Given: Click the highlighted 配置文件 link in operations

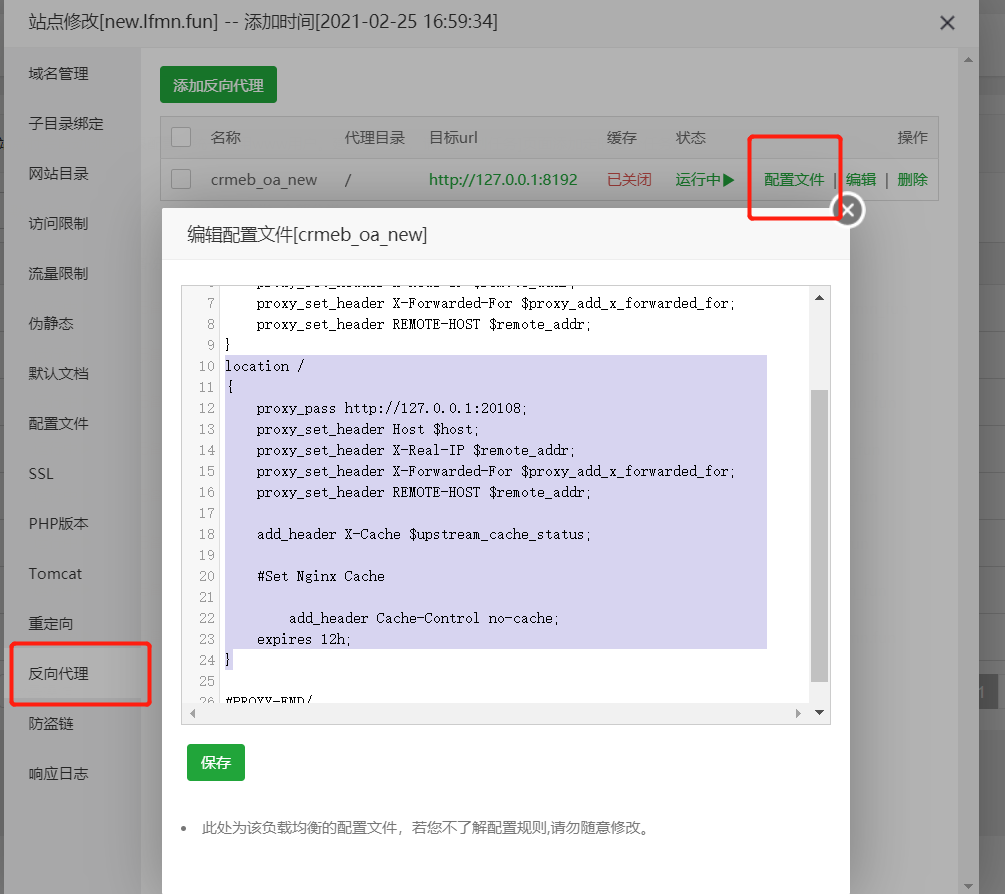Looking at the screenshot, I should tap(793, 179).
